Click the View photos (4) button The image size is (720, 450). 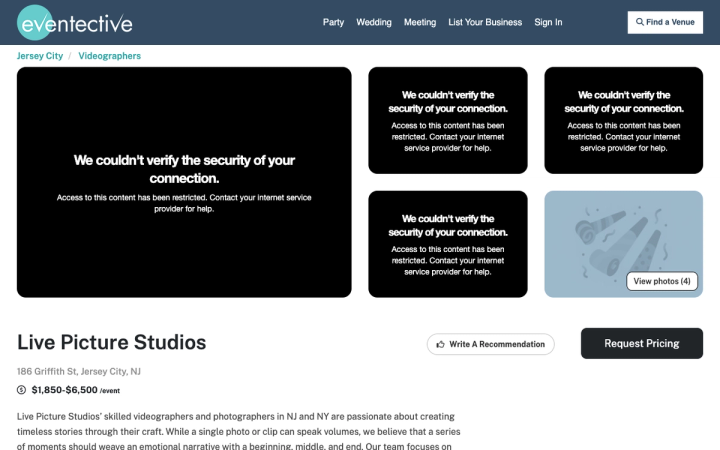(x=662, y=281)
